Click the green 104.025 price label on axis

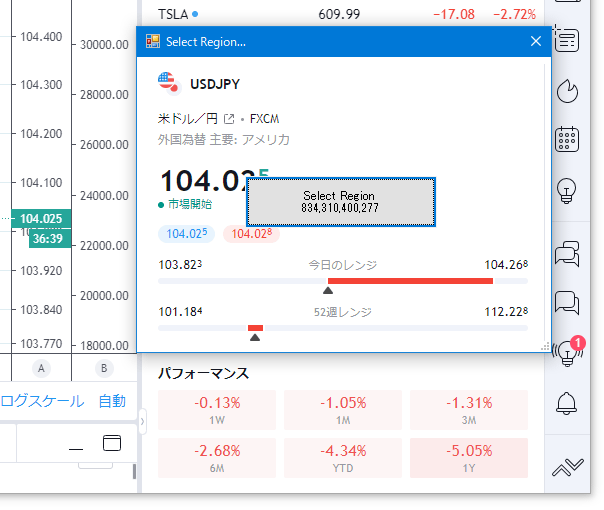coord(41,218)
